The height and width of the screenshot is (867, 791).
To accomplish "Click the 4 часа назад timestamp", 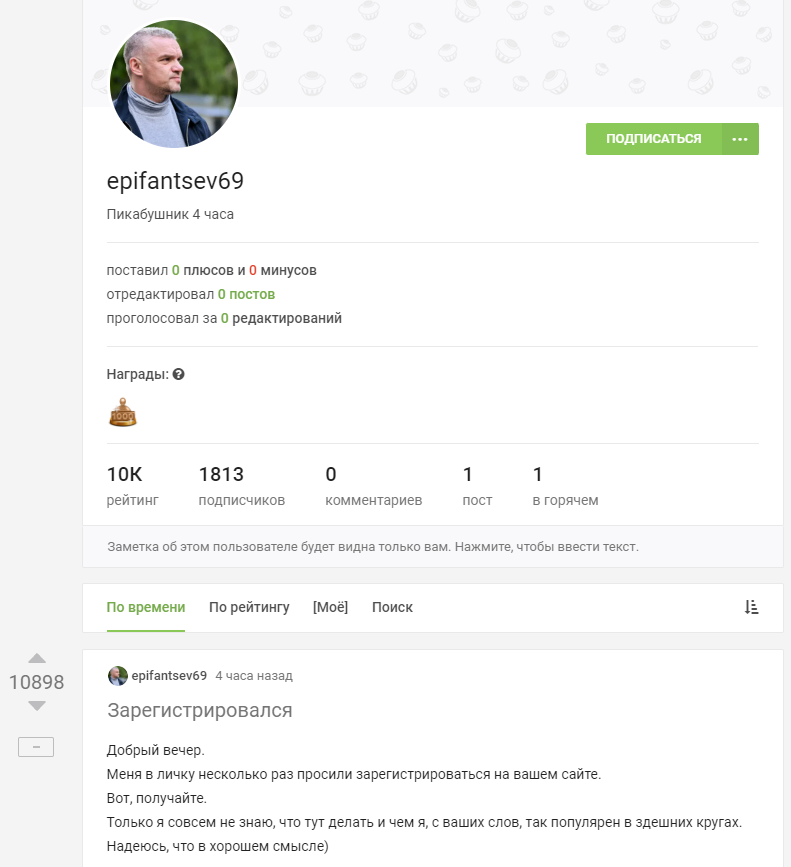I will coord(254,676).
